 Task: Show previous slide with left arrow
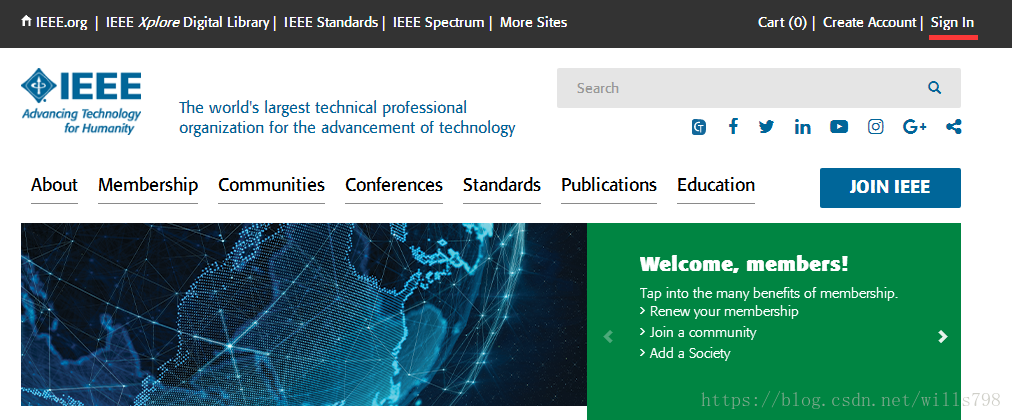coord(608,336)
